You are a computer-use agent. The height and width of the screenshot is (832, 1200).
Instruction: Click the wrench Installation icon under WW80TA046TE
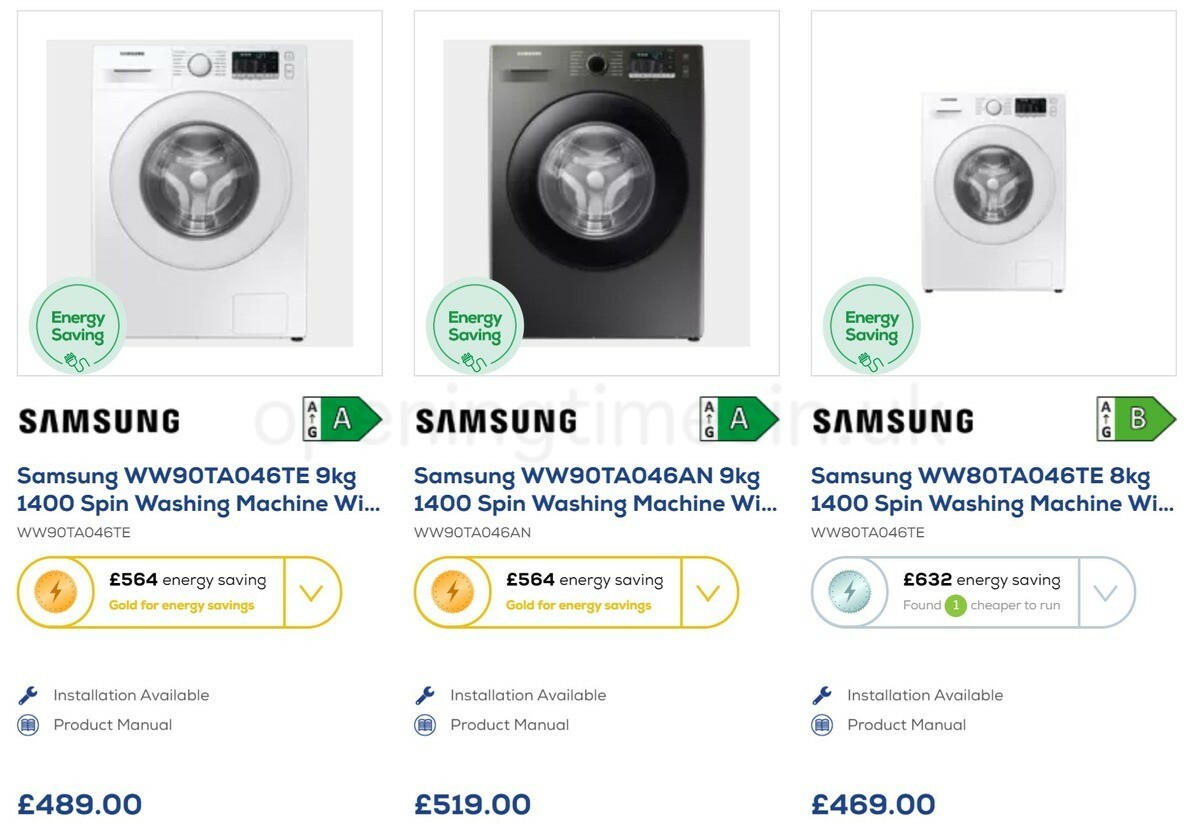tap(822, 694)
